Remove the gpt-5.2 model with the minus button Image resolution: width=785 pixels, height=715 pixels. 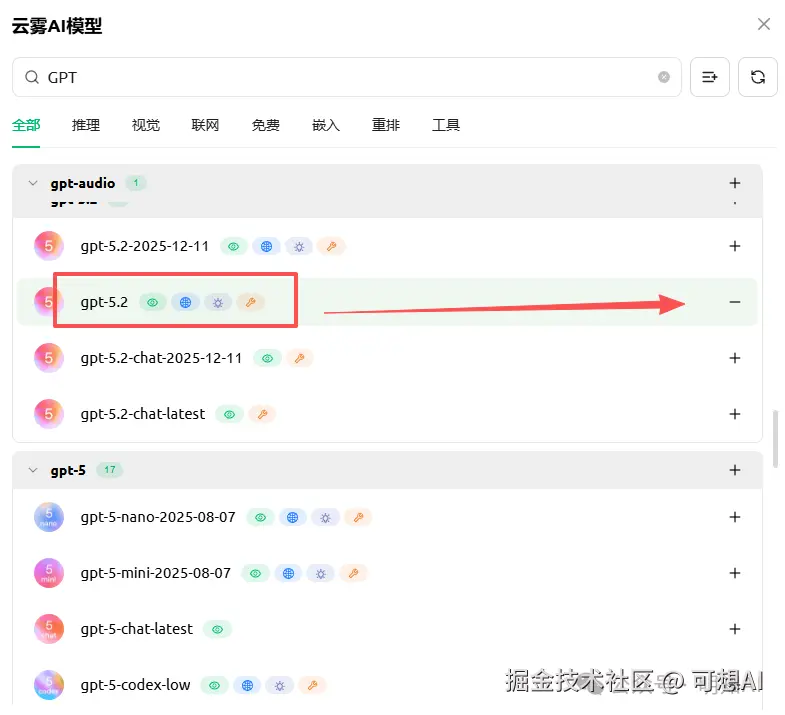pos(734,302)
